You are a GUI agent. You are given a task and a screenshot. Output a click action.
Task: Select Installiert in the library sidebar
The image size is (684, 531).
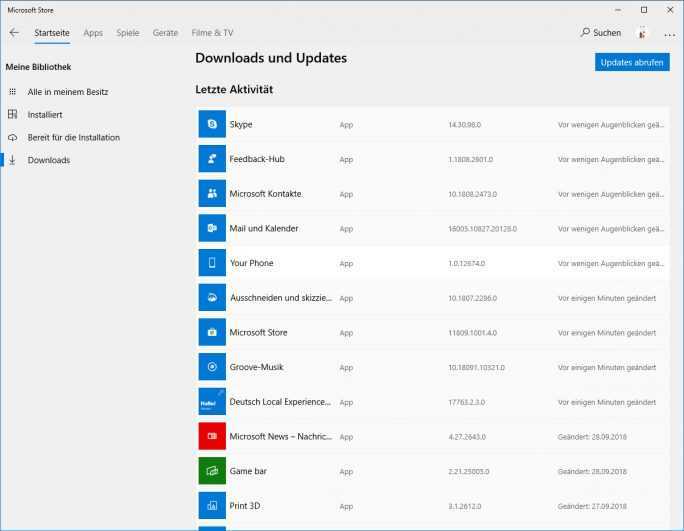coord(45,115)
